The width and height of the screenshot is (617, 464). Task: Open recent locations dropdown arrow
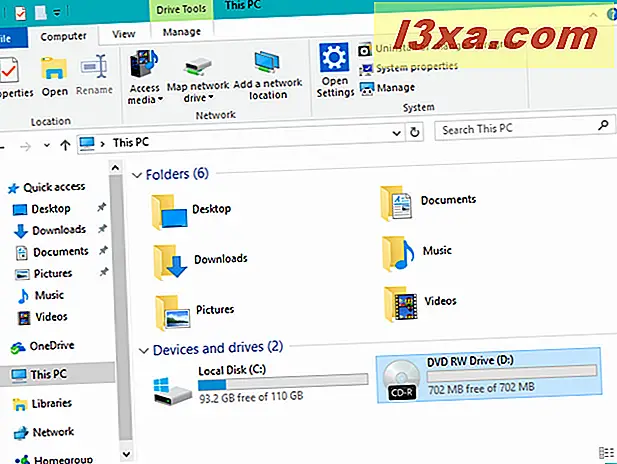point(46,145)
